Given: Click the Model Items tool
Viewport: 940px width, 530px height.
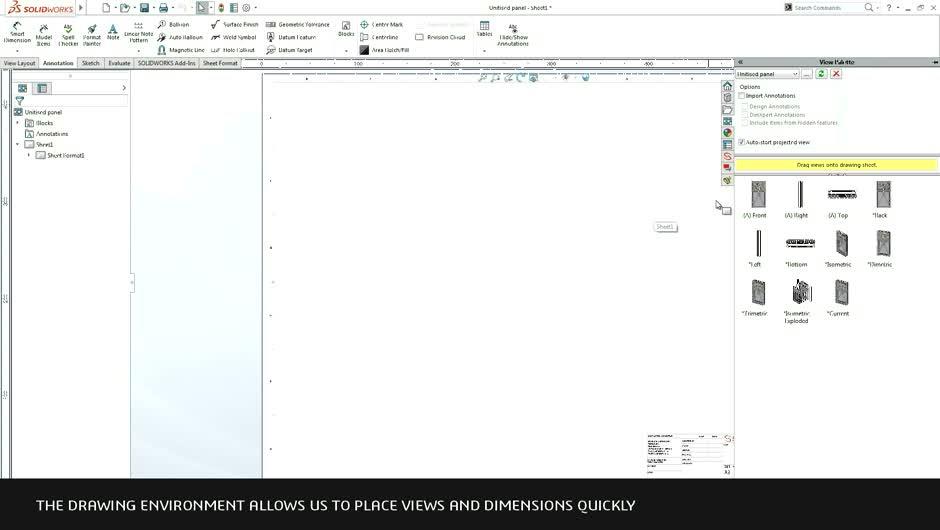Looking at the screenshot, I should tap(43, 34).
